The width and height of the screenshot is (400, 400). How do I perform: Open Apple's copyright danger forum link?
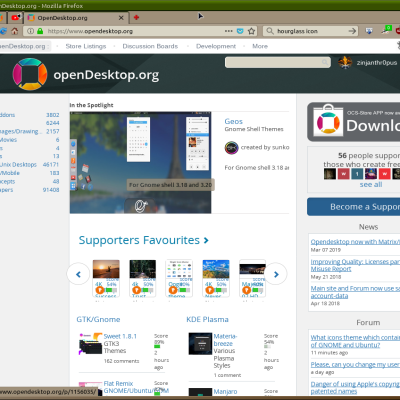point(355,388)
